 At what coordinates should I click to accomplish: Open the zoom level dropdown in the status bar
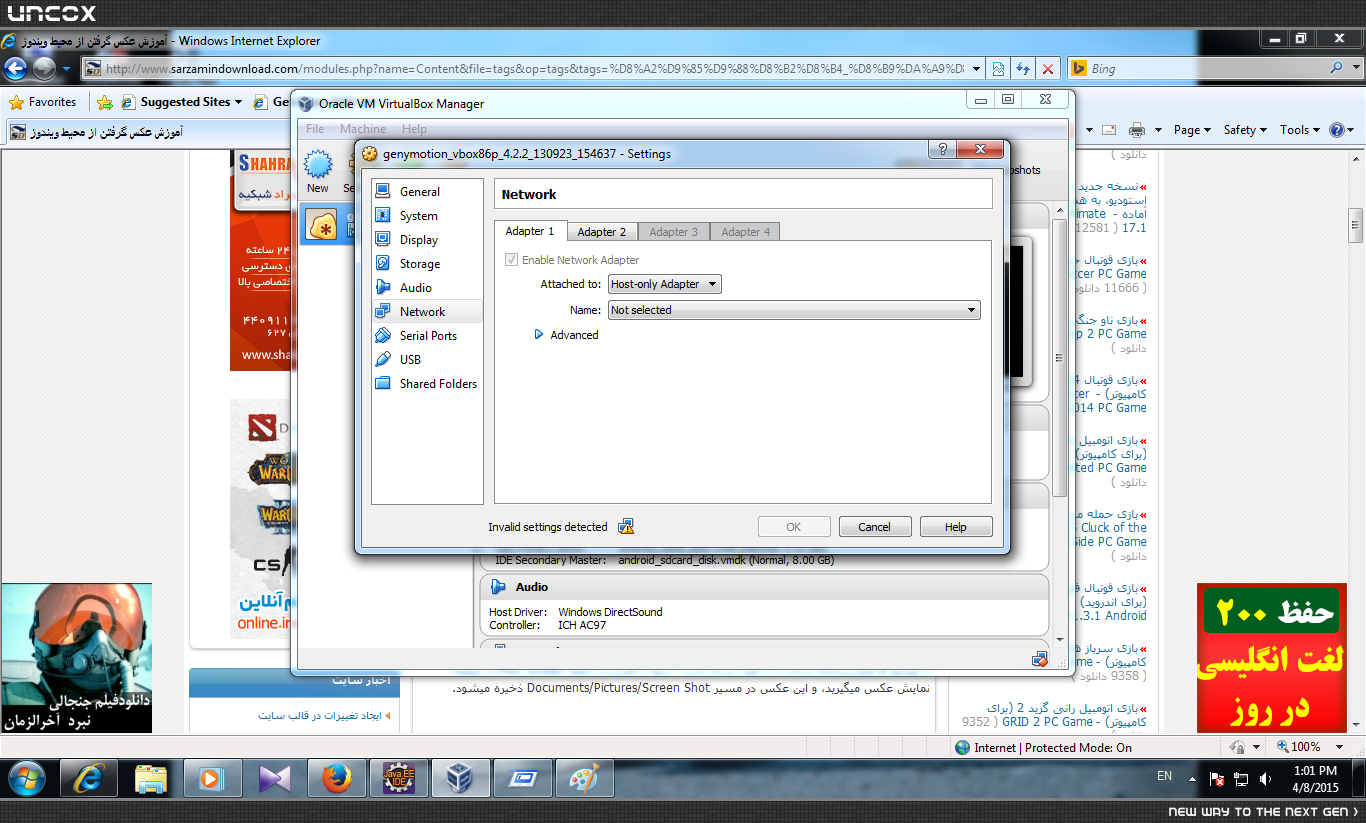point(1341,747)
